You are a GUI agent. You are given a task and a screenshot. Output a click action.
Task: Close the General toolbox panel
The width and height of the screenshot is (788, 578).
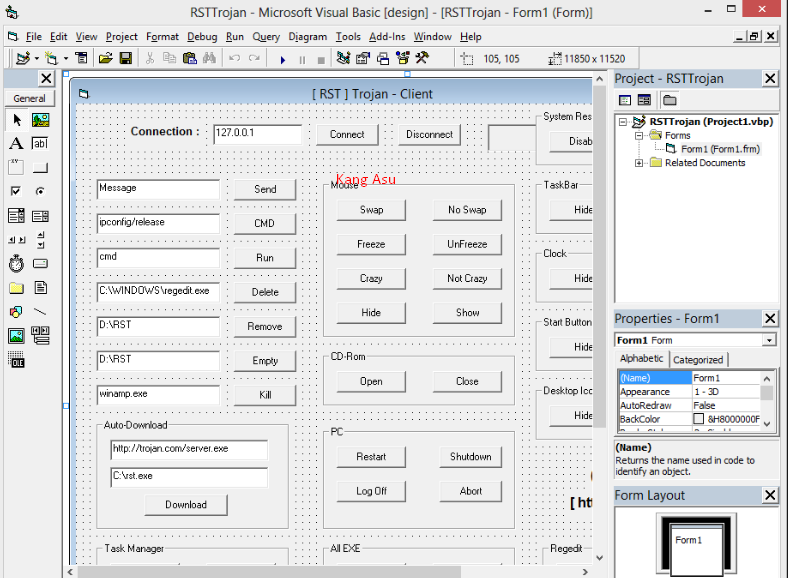pyautogui.click(x=46, y=78)
